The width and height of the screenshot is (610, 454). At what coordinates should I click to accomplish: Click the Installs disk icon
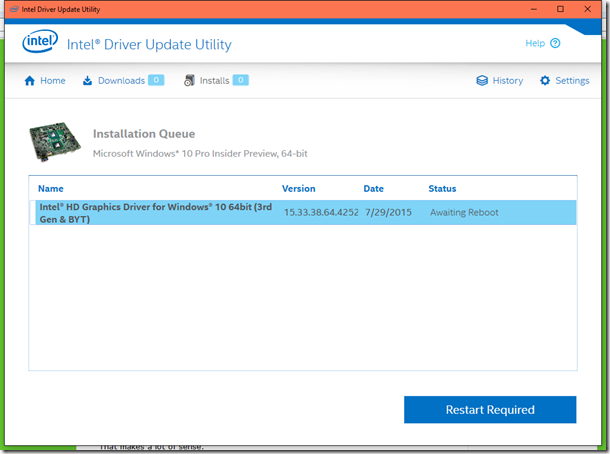[189, 80]
